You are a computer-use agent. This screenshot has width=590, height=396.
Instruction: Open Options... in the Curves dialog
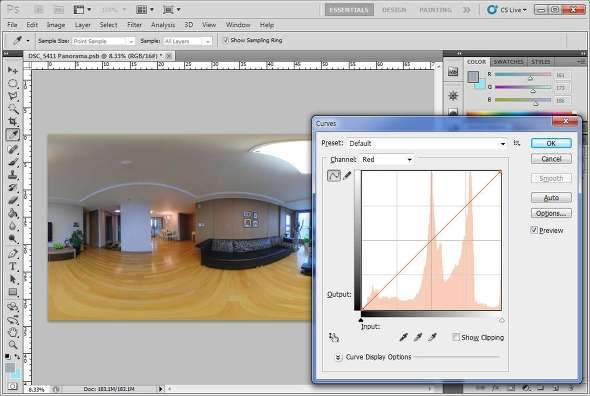click(551, 213)
